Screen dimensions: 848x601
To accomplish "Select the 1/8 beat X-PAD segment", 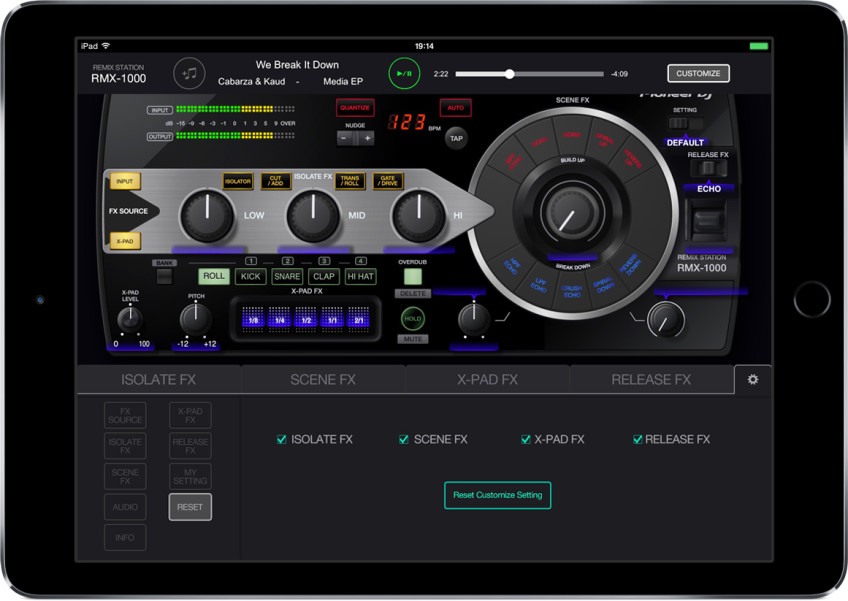I will point(254,319).
